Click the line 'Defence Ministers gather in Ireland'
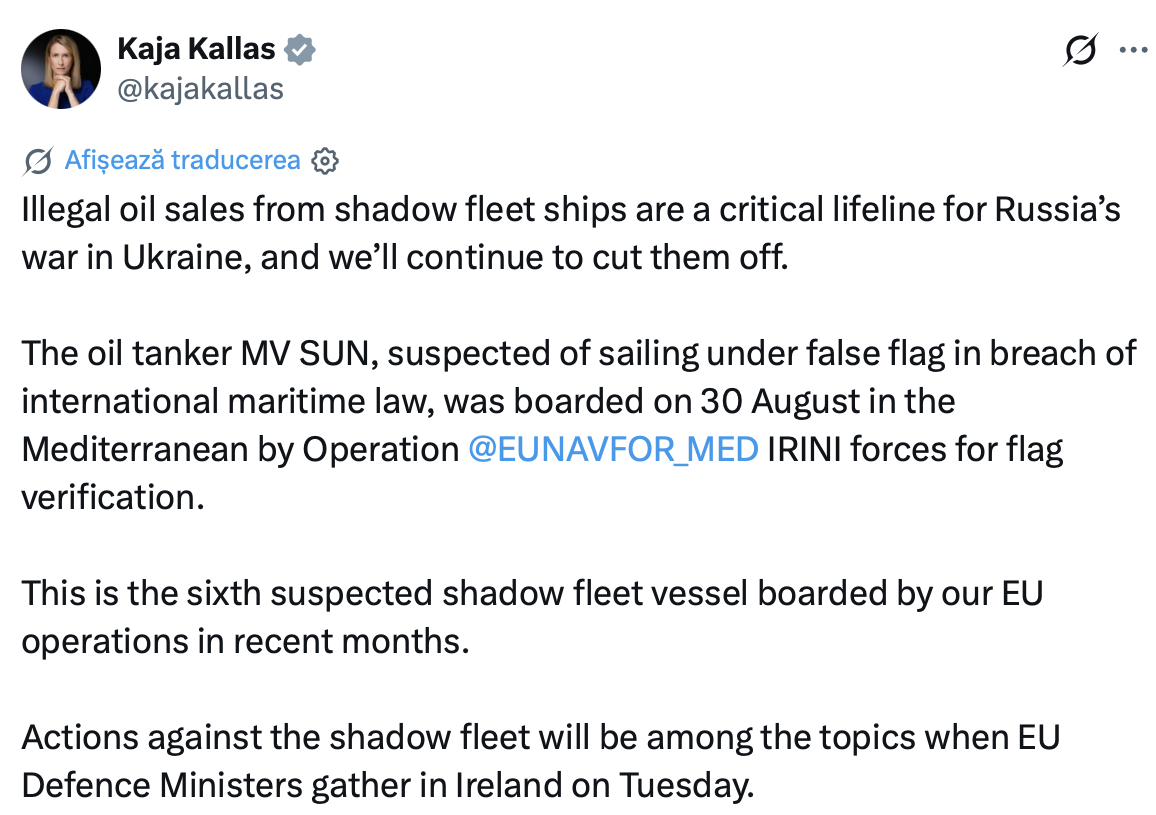The image size is (1156, 815). coord(388,785)
